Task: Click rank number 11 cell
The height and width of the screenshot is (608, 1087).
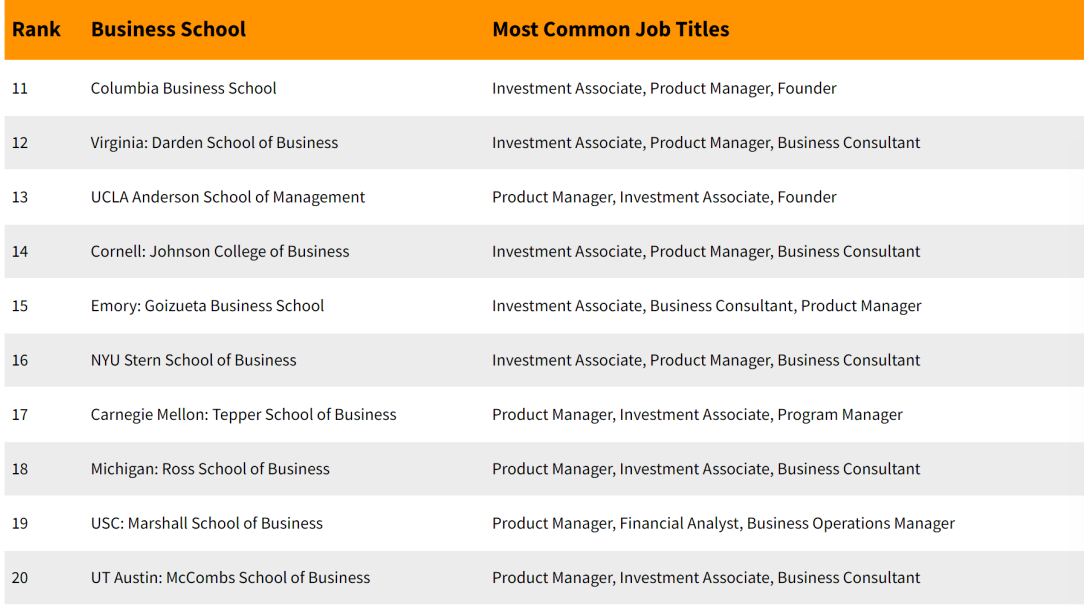Action: point(20,88)
